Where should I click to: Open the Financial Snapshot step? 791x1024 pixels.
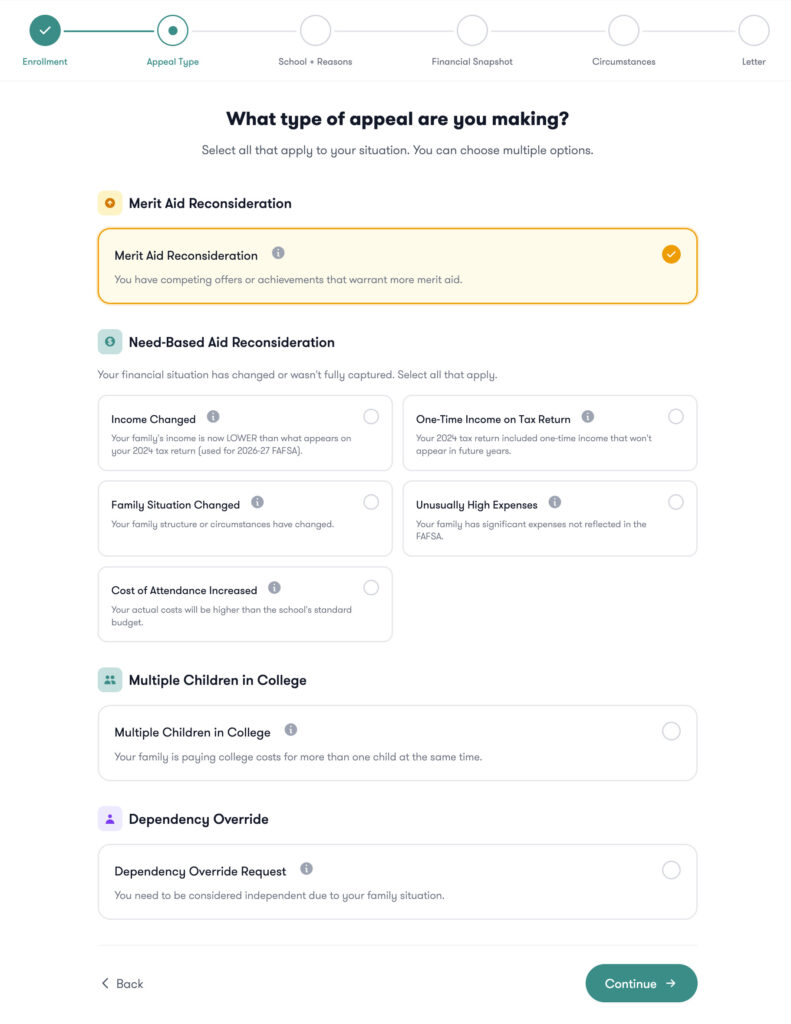[472, 31]
